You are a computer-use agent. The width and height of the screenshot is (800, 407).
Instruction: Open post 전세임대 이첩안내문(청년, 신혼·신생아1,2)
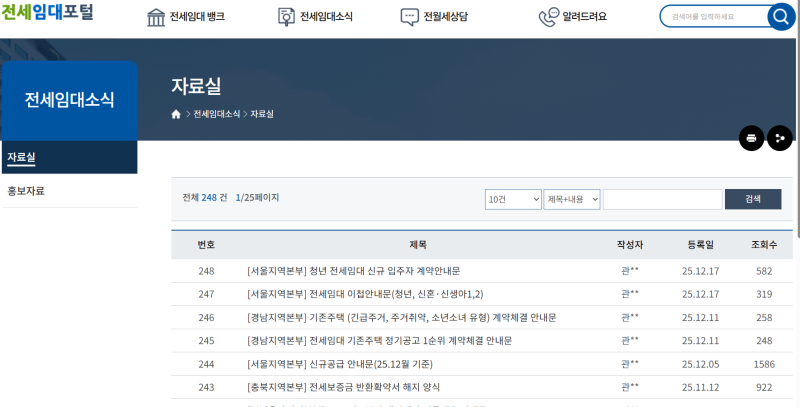[x=365, y=294]
